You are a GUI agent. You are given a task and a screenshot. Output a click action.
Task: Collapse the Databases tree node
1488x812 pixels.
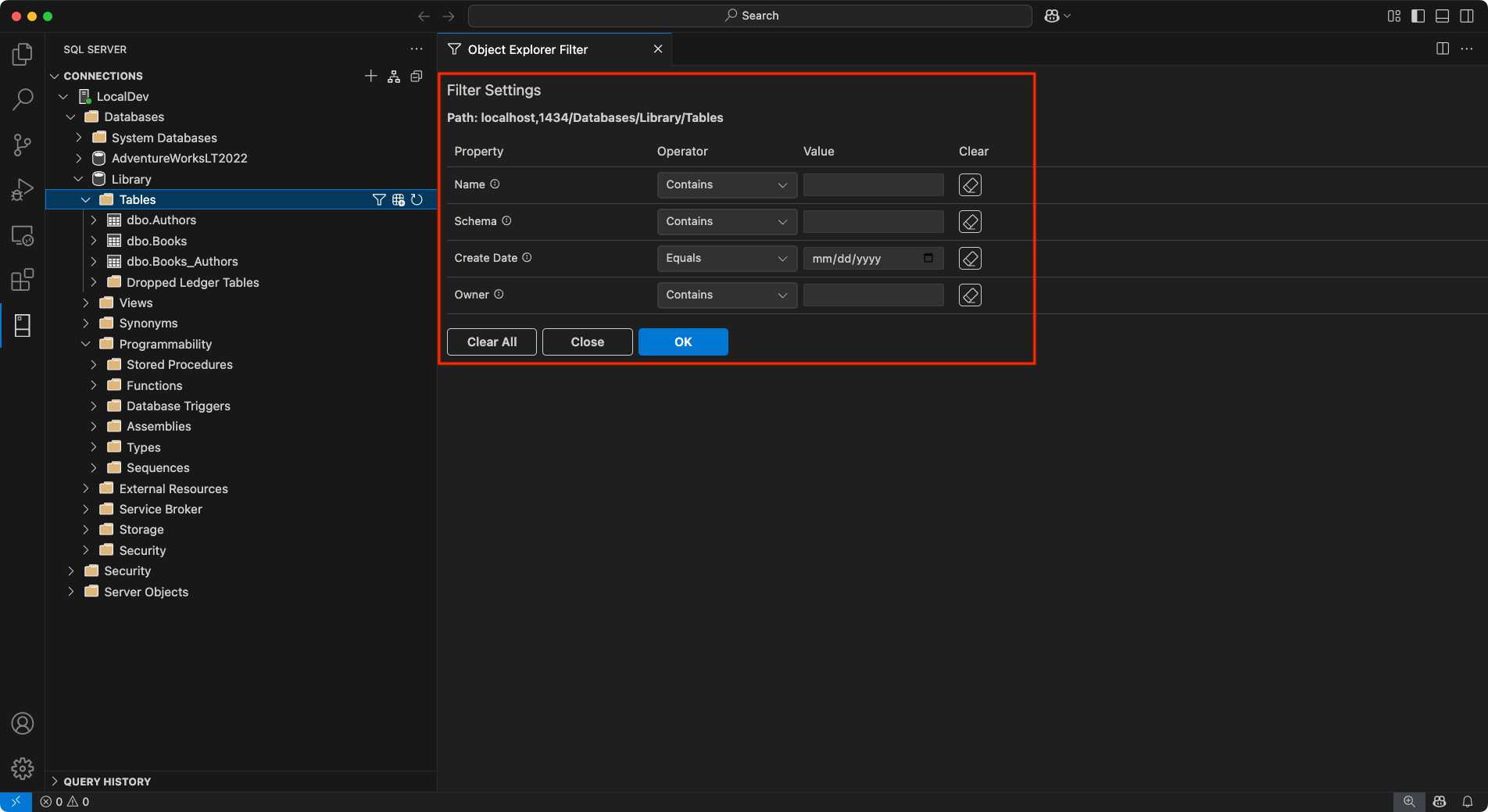[71, 116]
